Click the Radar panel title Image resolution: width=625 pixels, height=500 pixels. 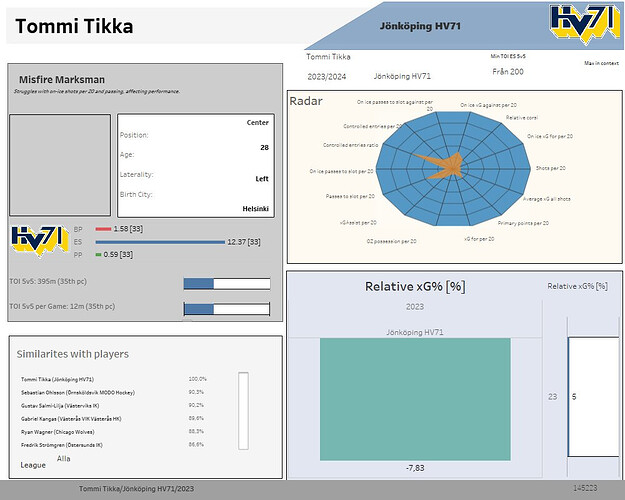pos(306,101)
